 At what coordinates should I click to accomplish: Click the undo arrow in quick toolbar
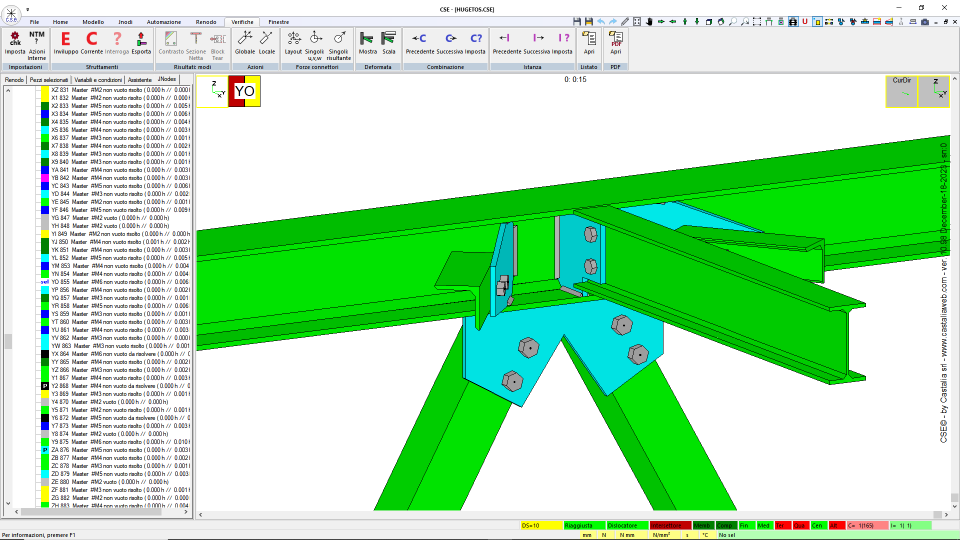601,21
